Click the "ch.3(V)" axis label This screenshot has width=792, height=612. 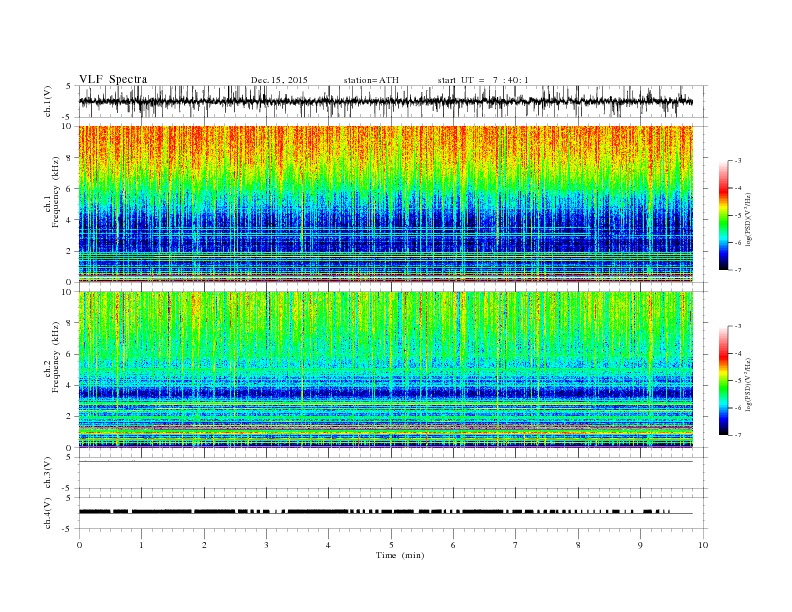48,473
